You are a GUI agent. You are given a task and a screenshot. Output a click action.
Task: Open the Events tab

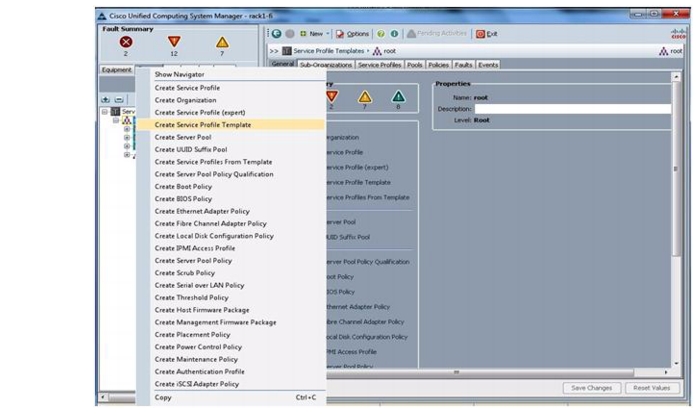pos(488,65)
